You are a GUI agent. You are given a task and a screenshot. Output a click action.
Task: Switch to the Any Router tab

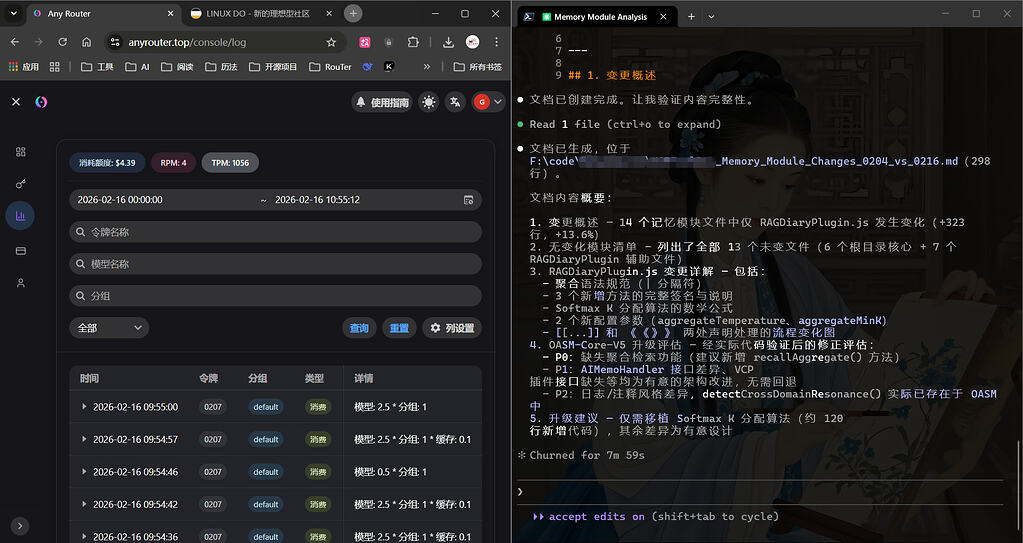point(104,14)
